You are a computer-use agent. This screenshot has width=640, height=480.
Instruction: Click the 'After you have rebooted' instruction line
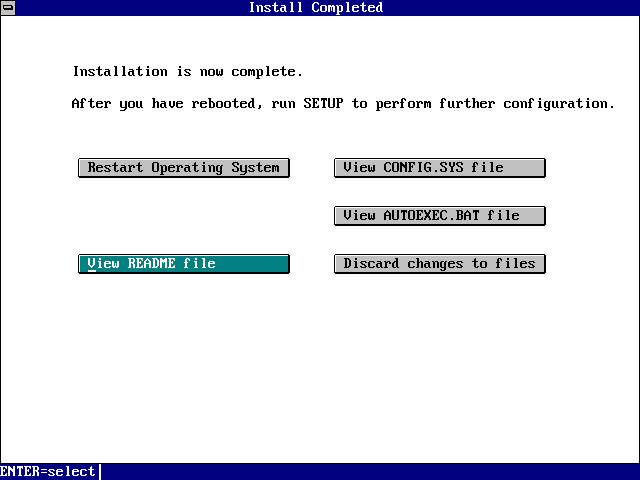tap(342, 104)
